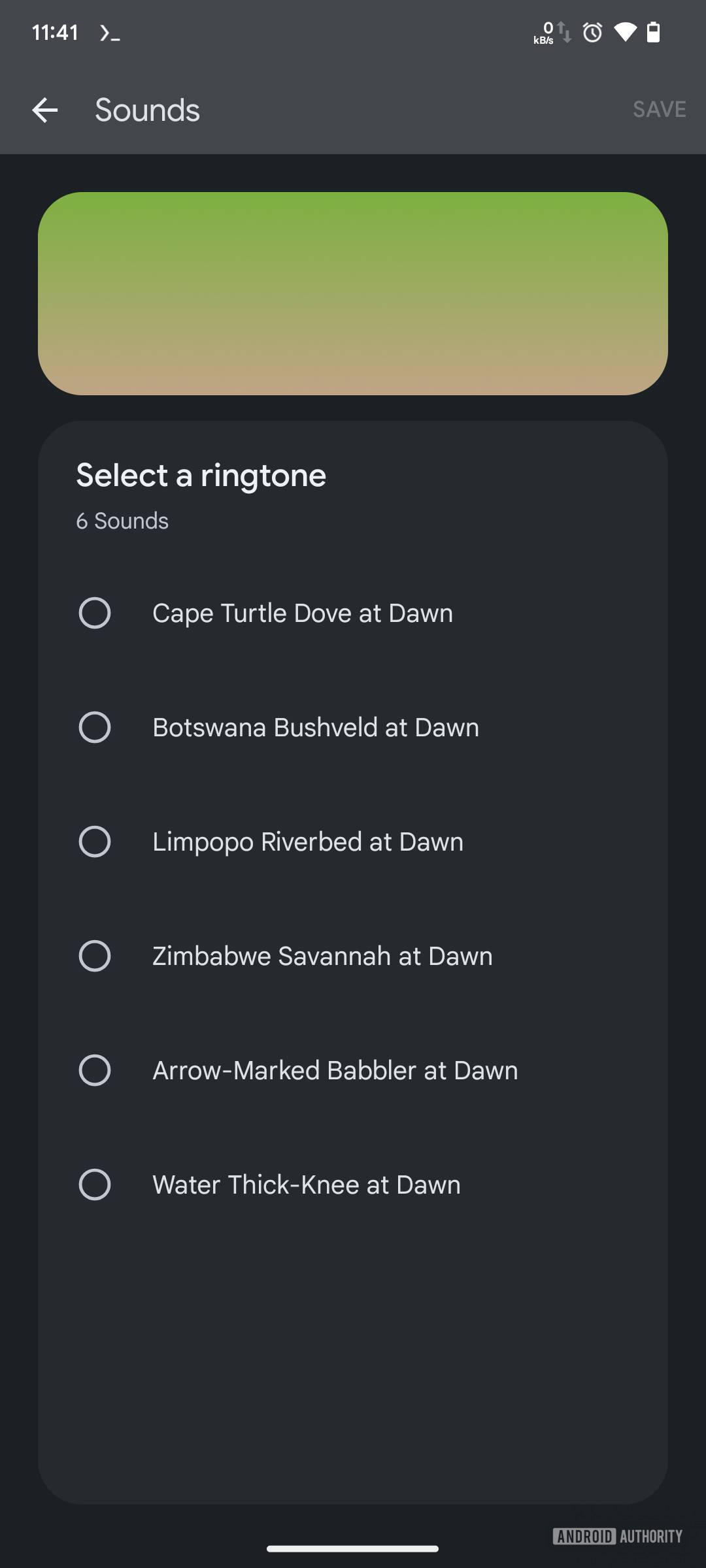The image size is (706, 1568).
Task: Tap the green gradient preview banner
Action: coord(353,293)
